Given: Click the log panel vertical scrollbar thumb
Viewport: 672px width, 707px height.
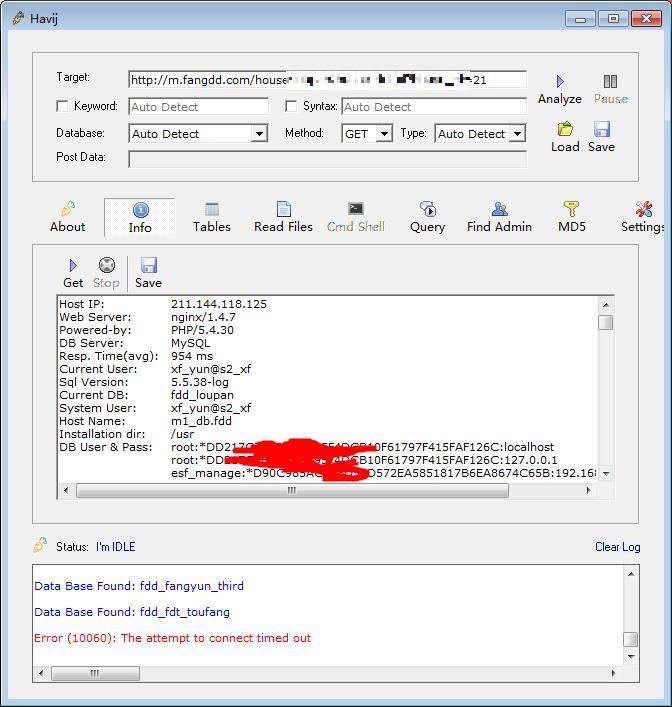Looking at the screenshot, I should click(631, 639).
